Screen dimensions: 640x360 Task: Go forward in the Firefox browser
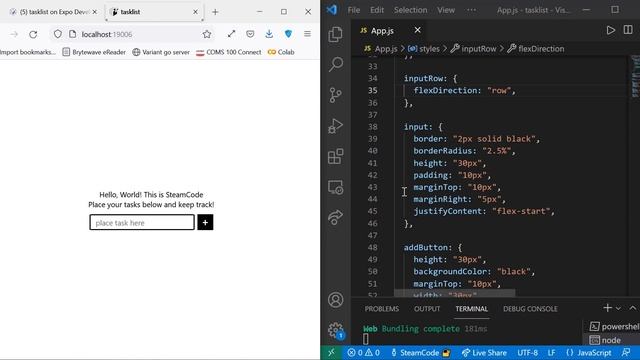(x=14, y=35)
